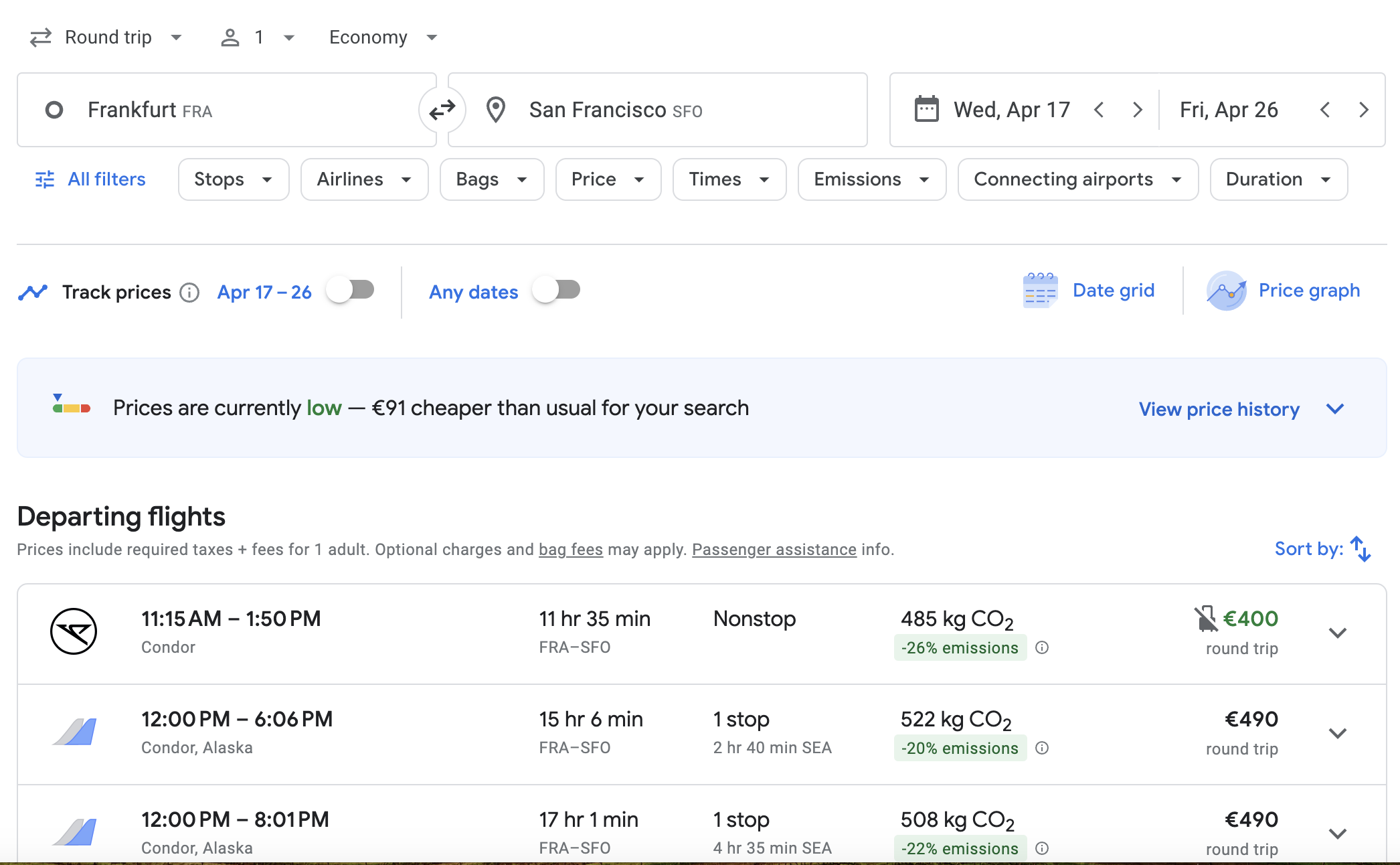Open the Emissions filter
The width and height of the screenshot is (1400, 865).
click(x=872, y=179)
